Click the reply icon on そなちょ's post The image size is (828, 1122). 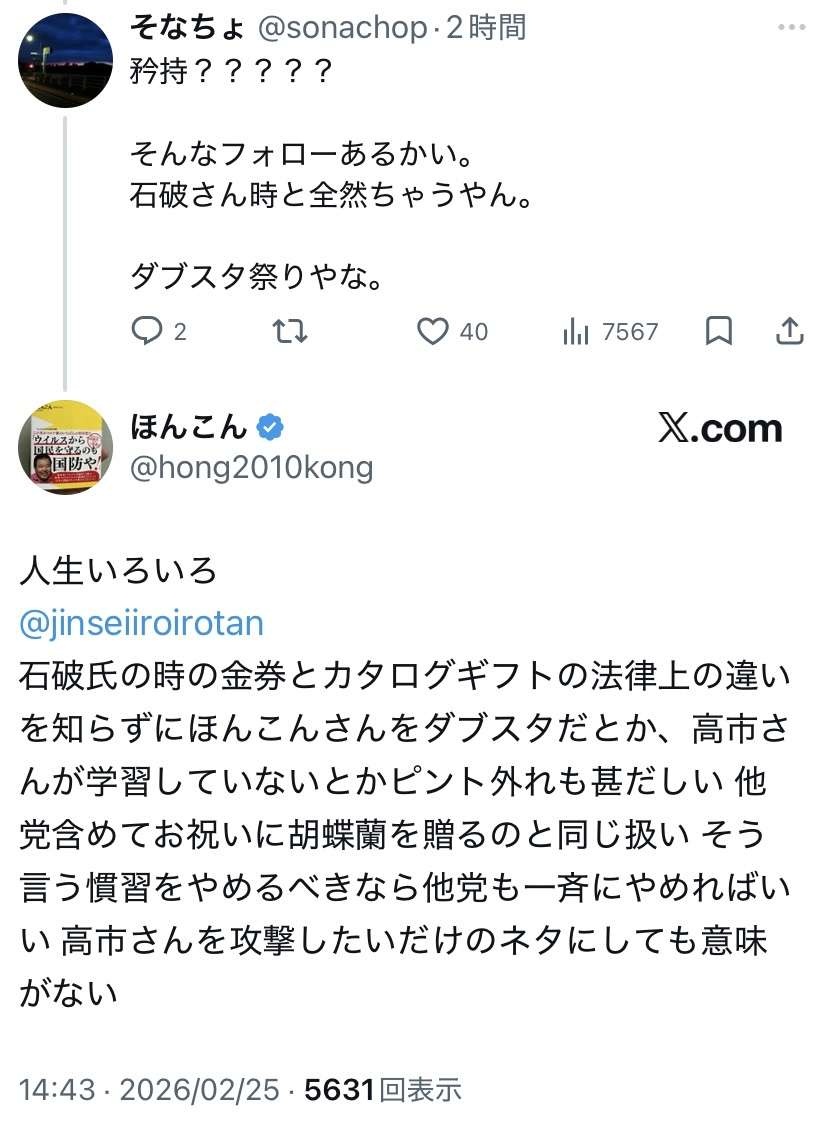point(147,331)
